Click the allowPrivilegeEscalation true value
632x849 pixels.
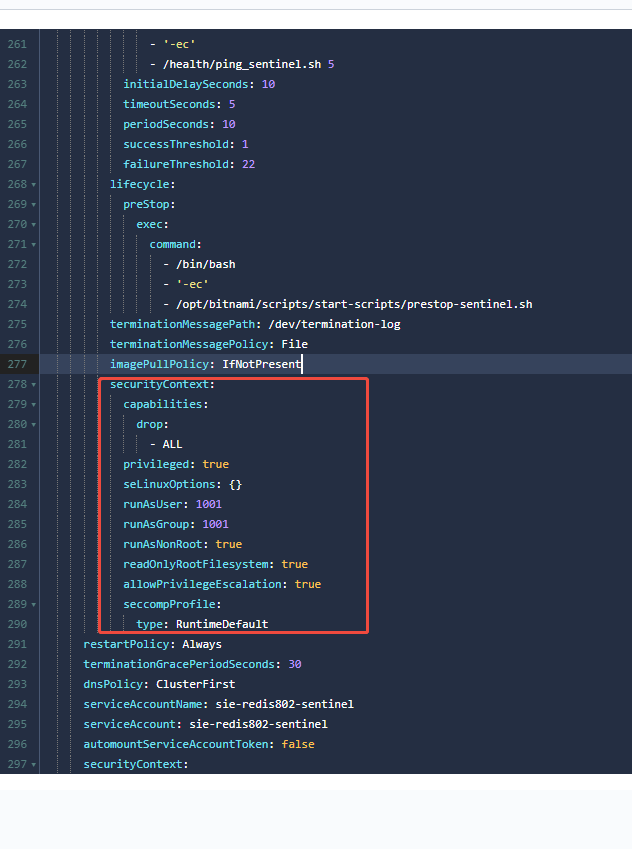pos(307,584)
